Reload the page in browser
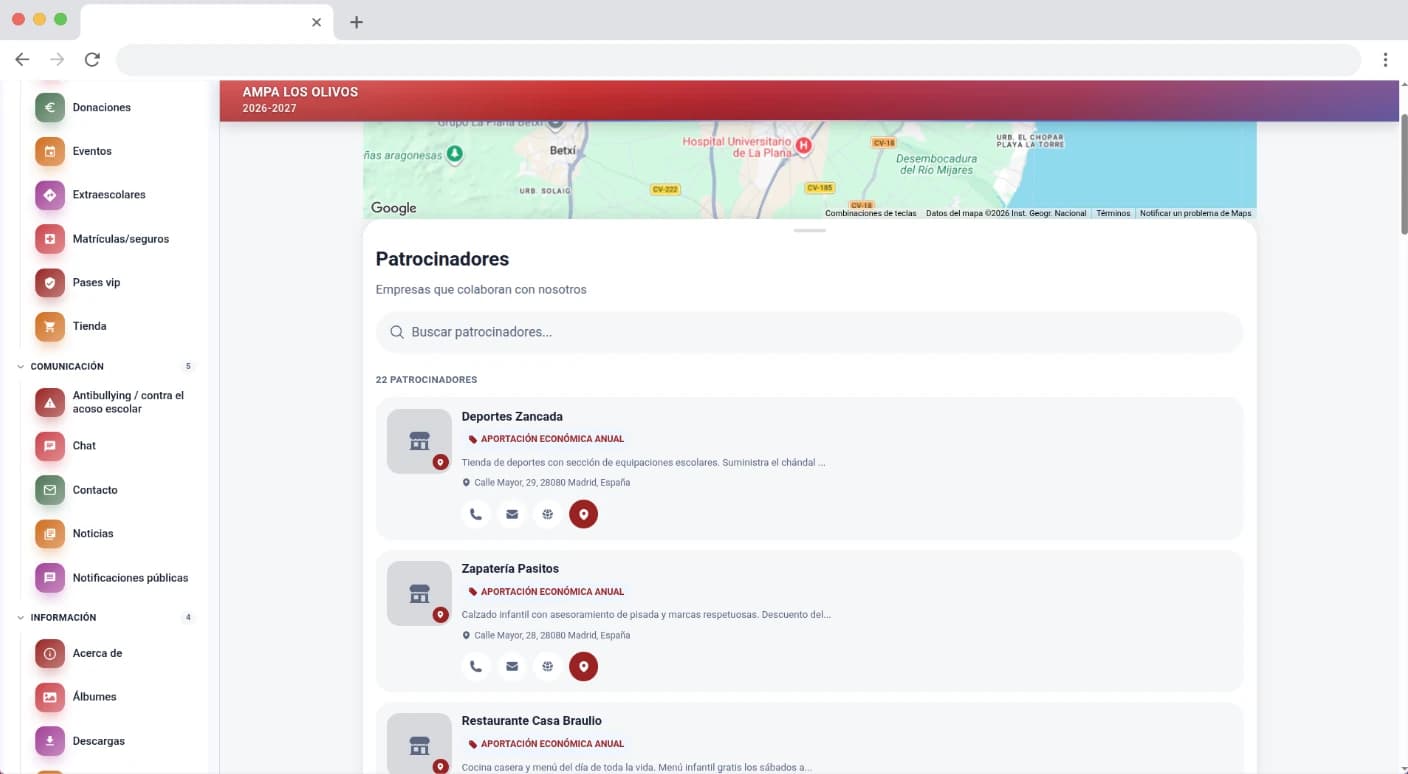The height and width of the screenshot is (774, 1408). (x=92, y=60)
